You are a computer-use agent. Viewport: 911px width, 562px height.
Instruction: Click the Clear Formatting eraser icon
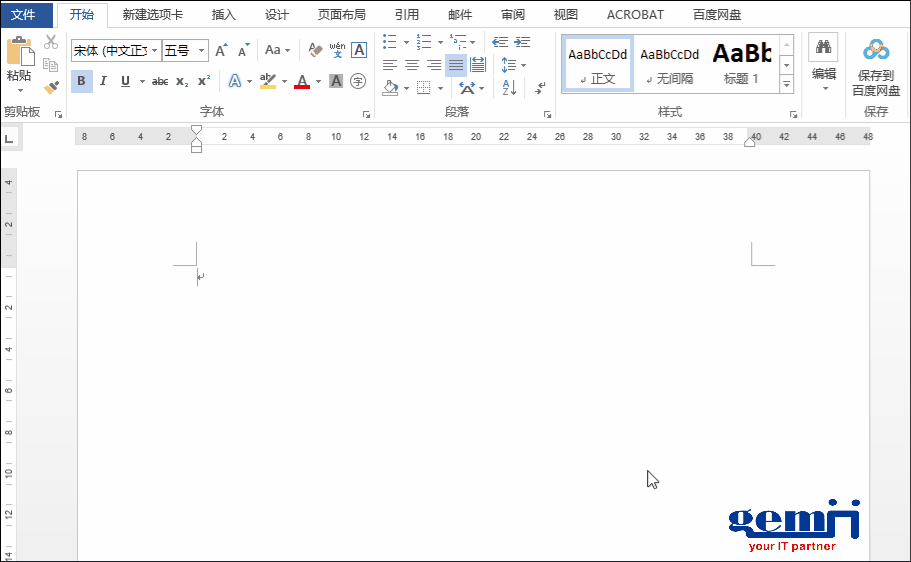pos(315,50)
